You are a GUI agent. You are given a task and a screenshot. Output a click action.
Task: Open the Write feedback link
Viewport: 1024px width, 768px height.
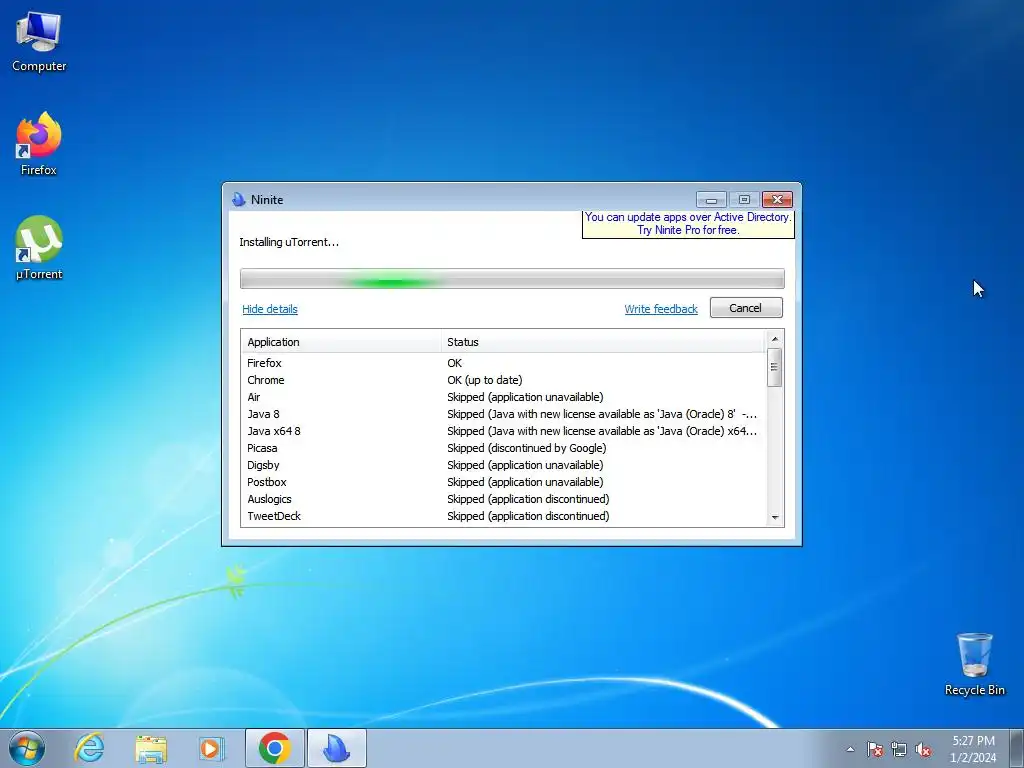(x=661, y=309)
